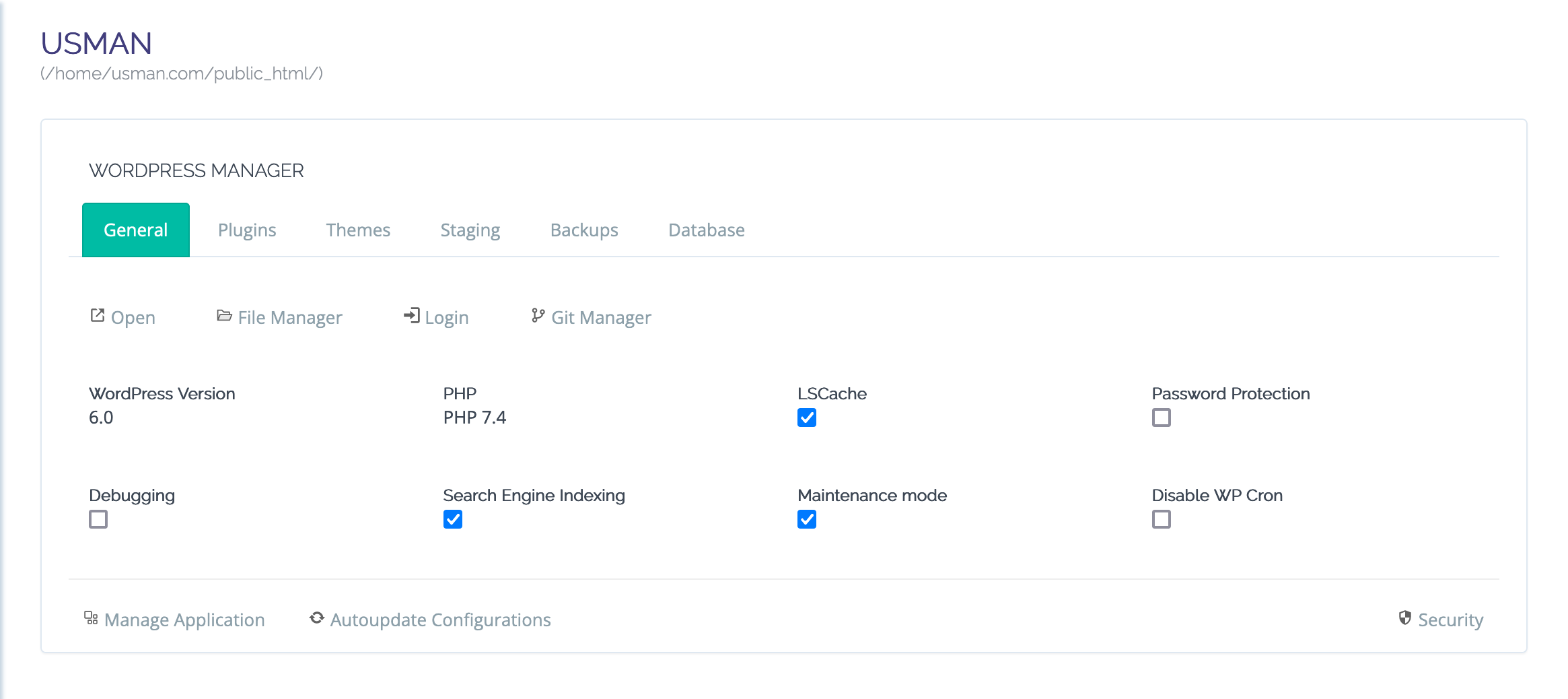The image size is (1568, 699).
Task: Click the USMAN site title
Action: (x=96, y=44)
